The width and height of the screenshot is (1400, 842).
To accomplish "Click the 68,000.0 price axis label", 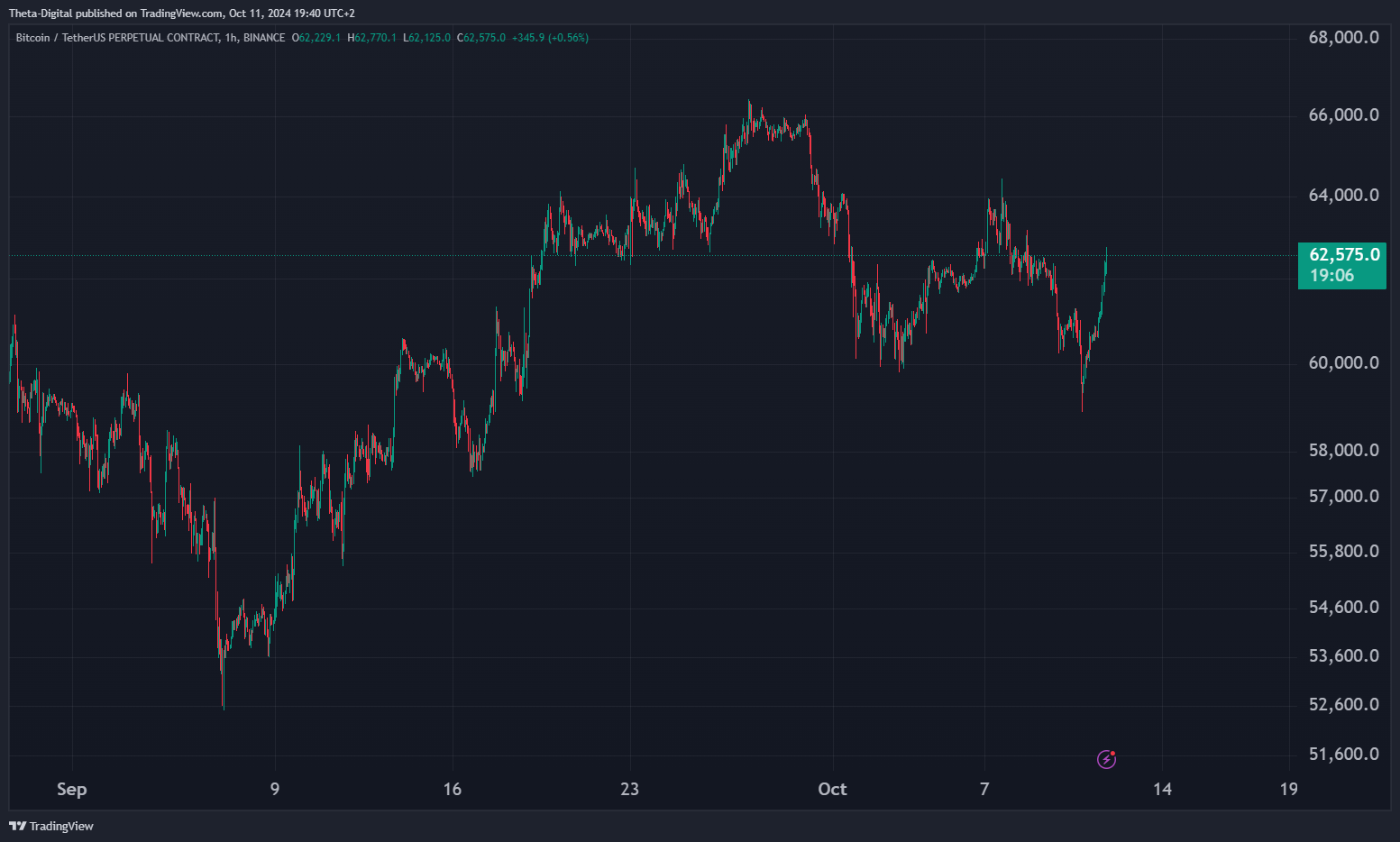I will pyautogui.click(x=1343, y=38).
